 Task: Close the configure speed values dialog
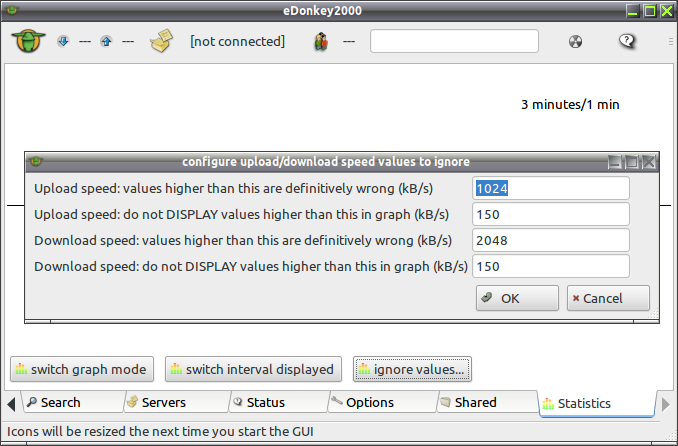(649, 162)
